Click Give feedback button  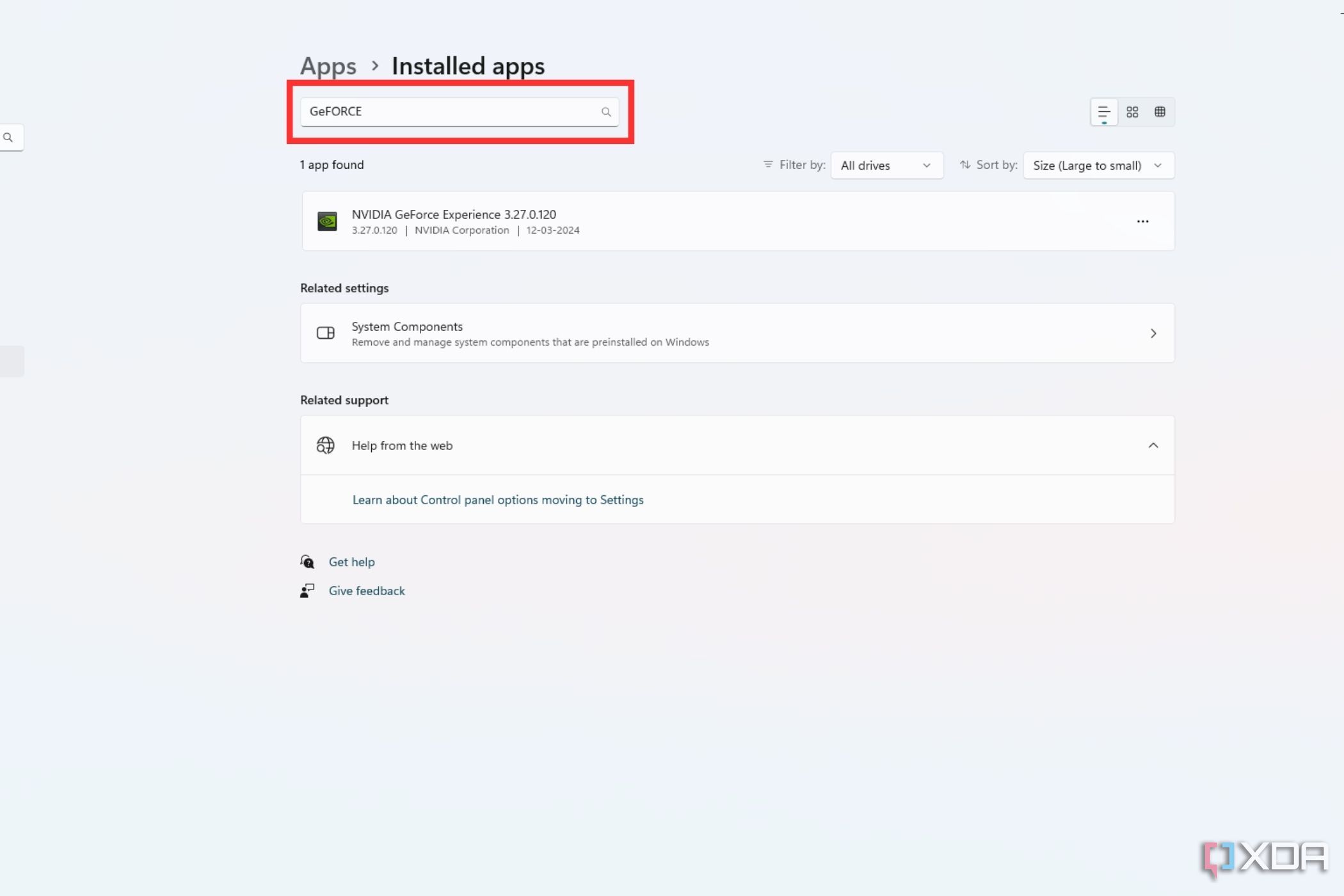pos(367,590)
